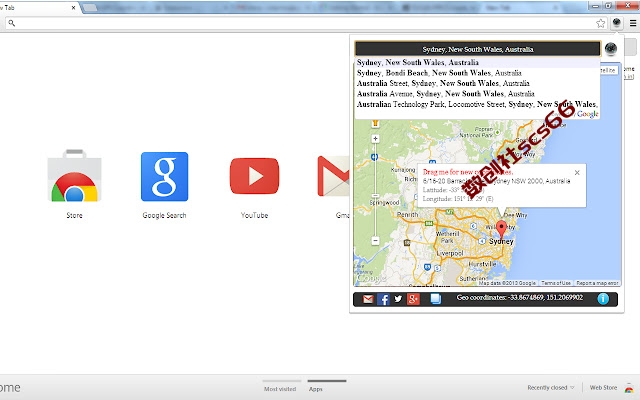
Task: Open the Web Store link
Action: [x=603, y=388]
